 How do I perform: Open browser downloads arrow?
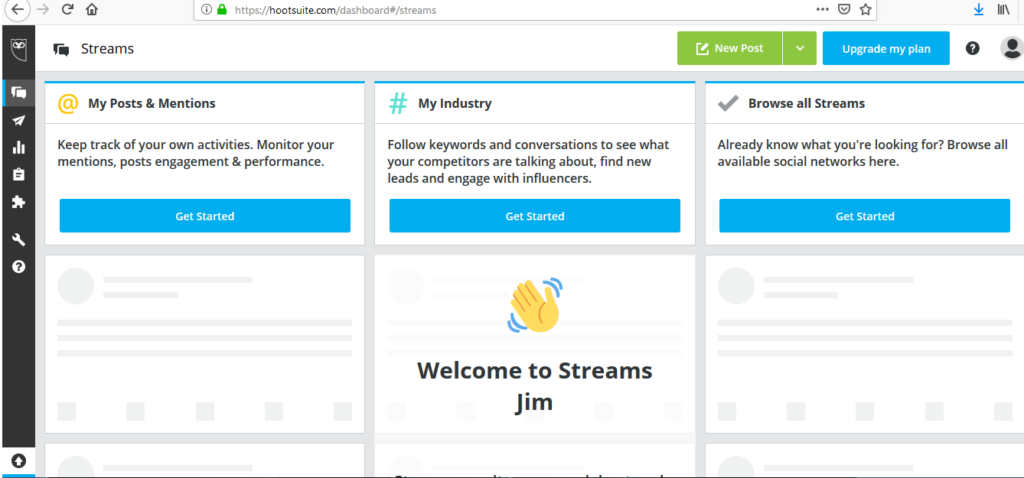[x=978, y=10]
